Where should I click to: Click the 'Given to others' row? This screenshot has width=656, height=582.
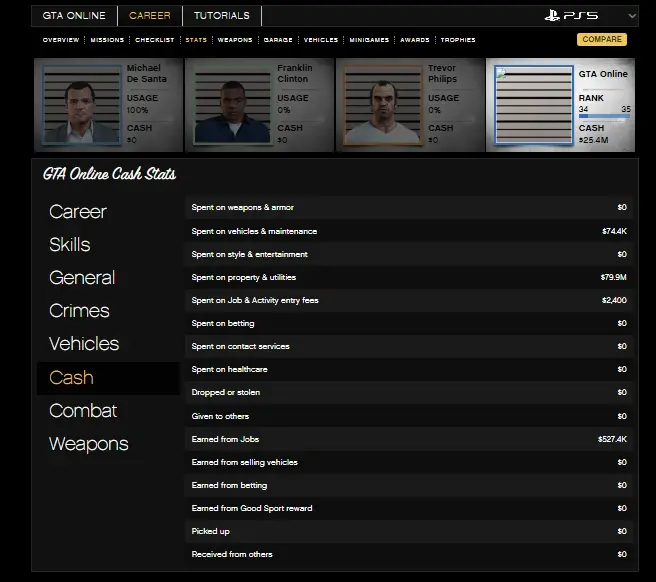coord(409,416)
